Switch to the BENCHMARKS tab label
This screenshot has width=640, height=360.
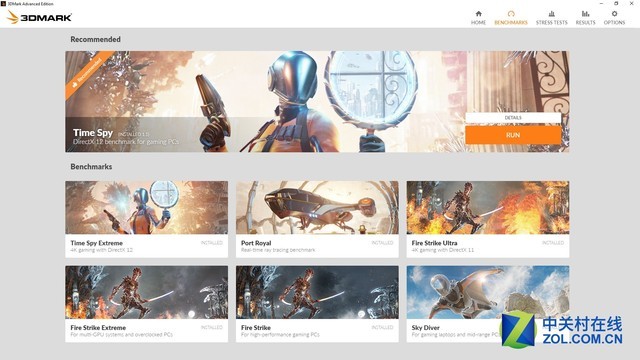(x=511, y=23)
